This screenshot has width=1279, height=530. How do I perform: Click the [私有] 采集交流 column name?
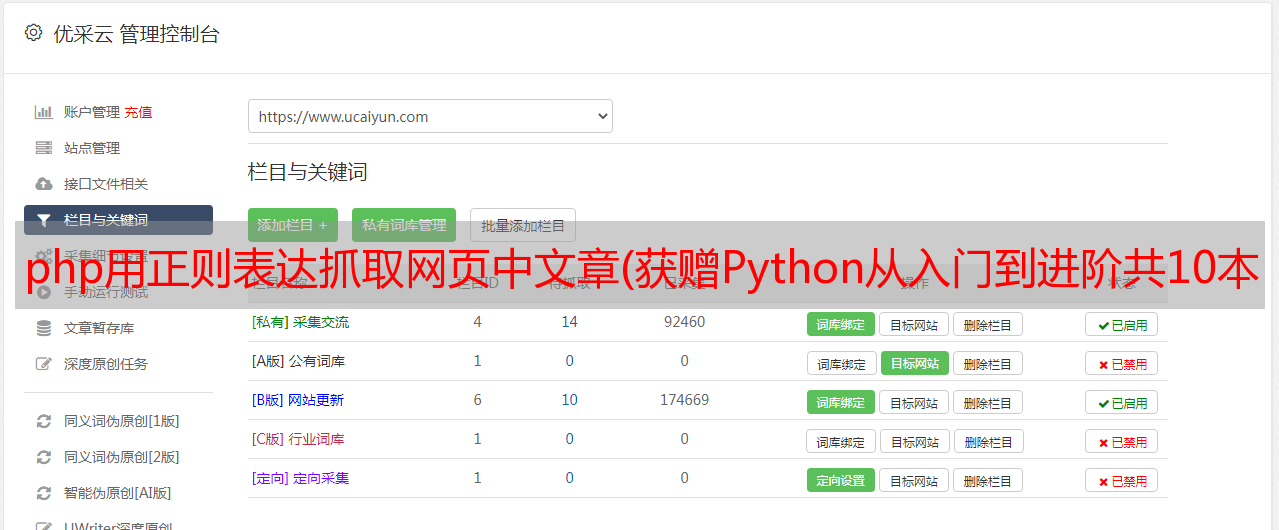[x=300, y=322]
